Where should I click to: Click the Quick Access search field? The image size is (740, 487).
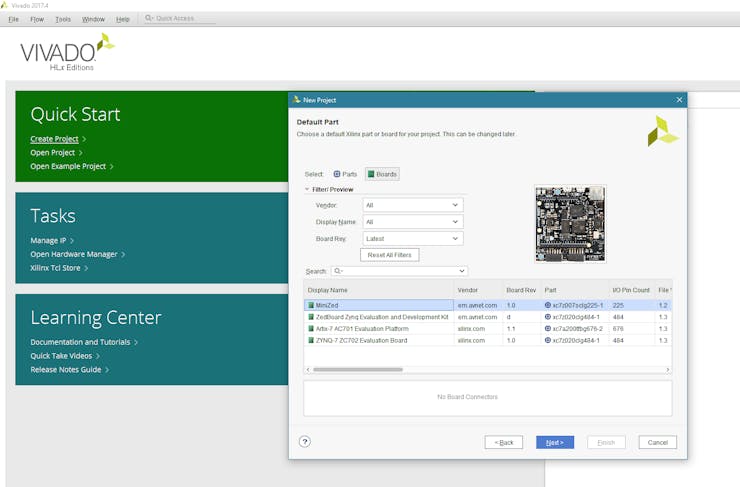(x=179, y=18)
